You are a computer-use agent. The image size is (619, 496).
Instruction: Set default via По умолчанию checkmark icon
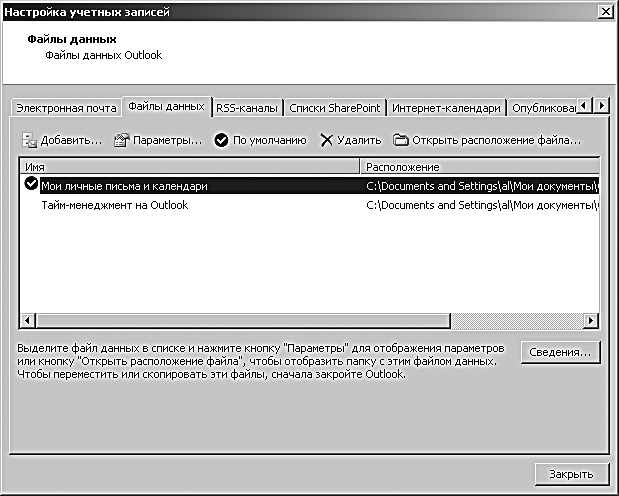(222, 141)
